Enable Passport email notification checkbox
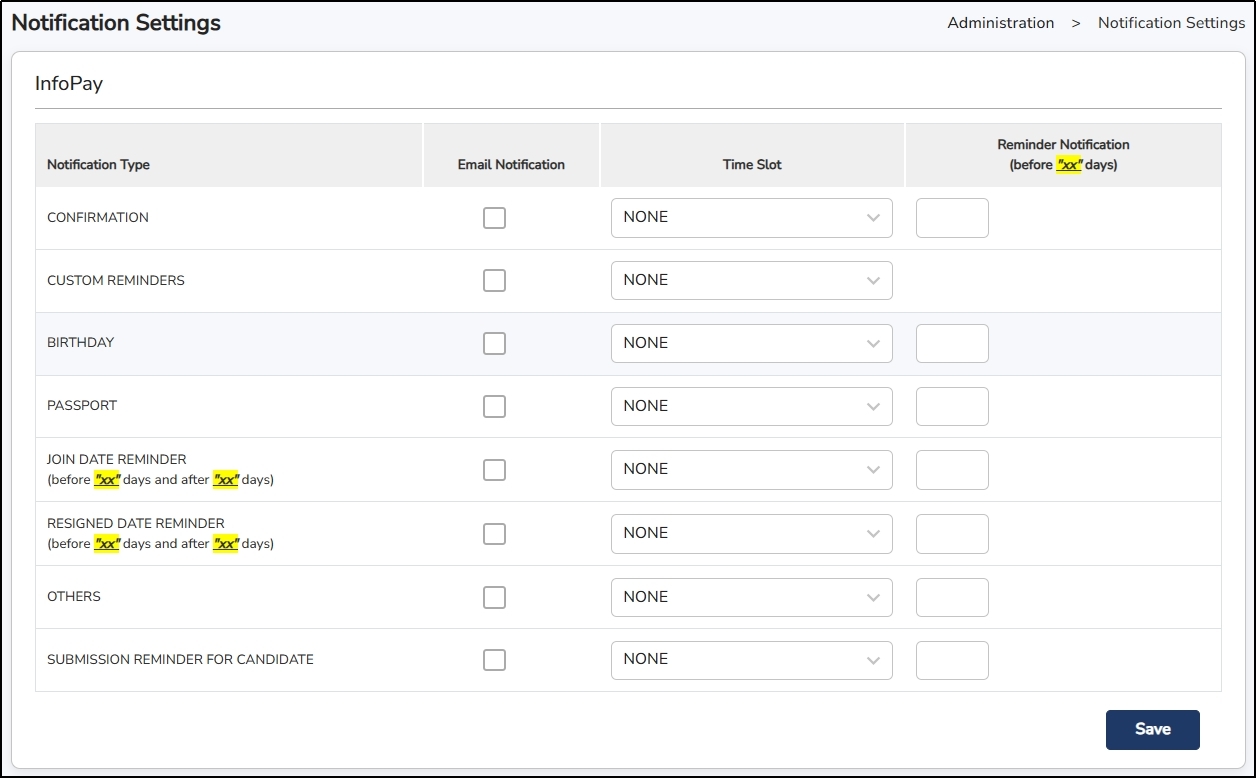The height and width of the screenshot is (778, 1256). (494, 407)
